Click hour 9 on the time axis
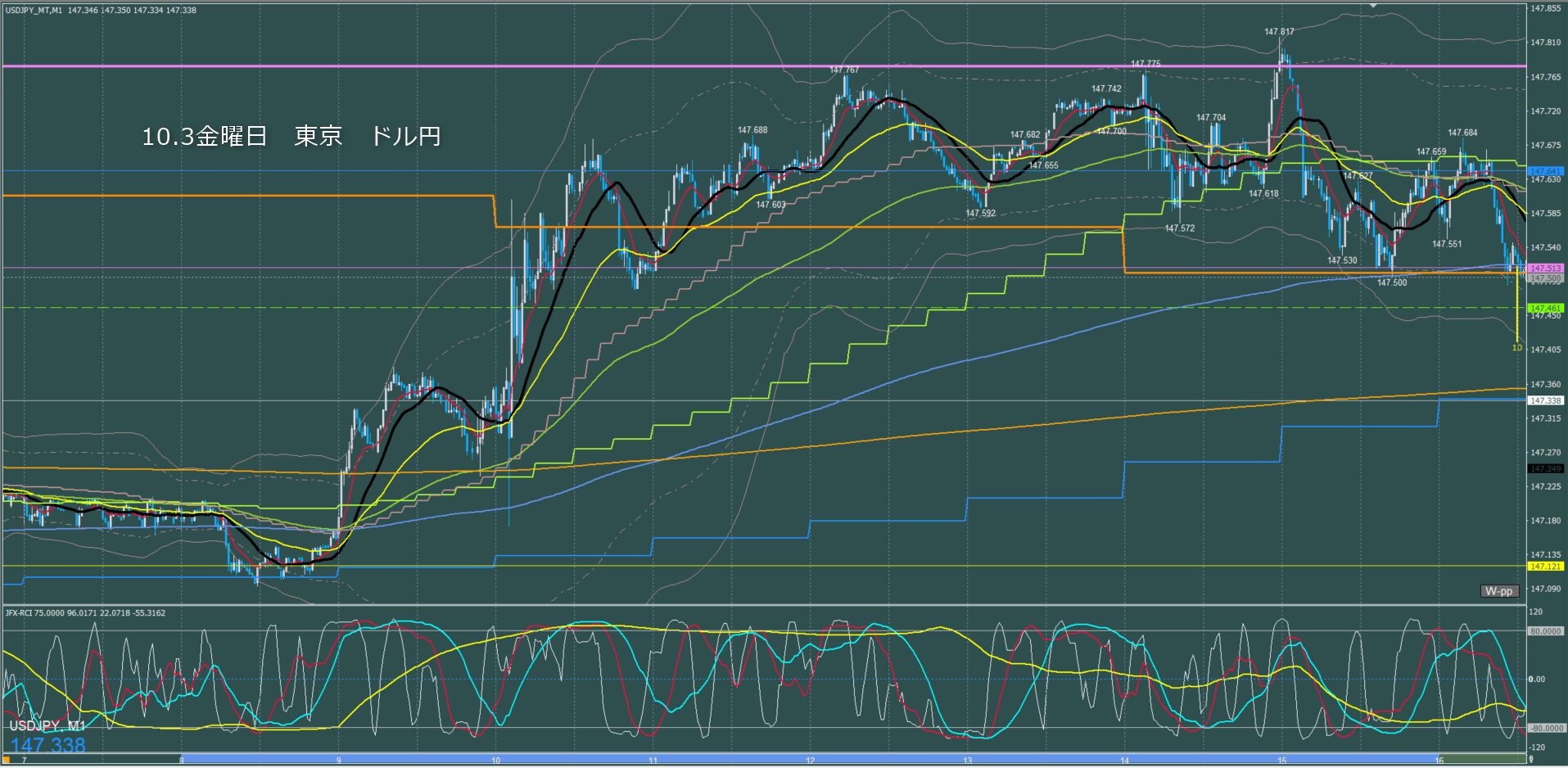 tap(338, 761)
